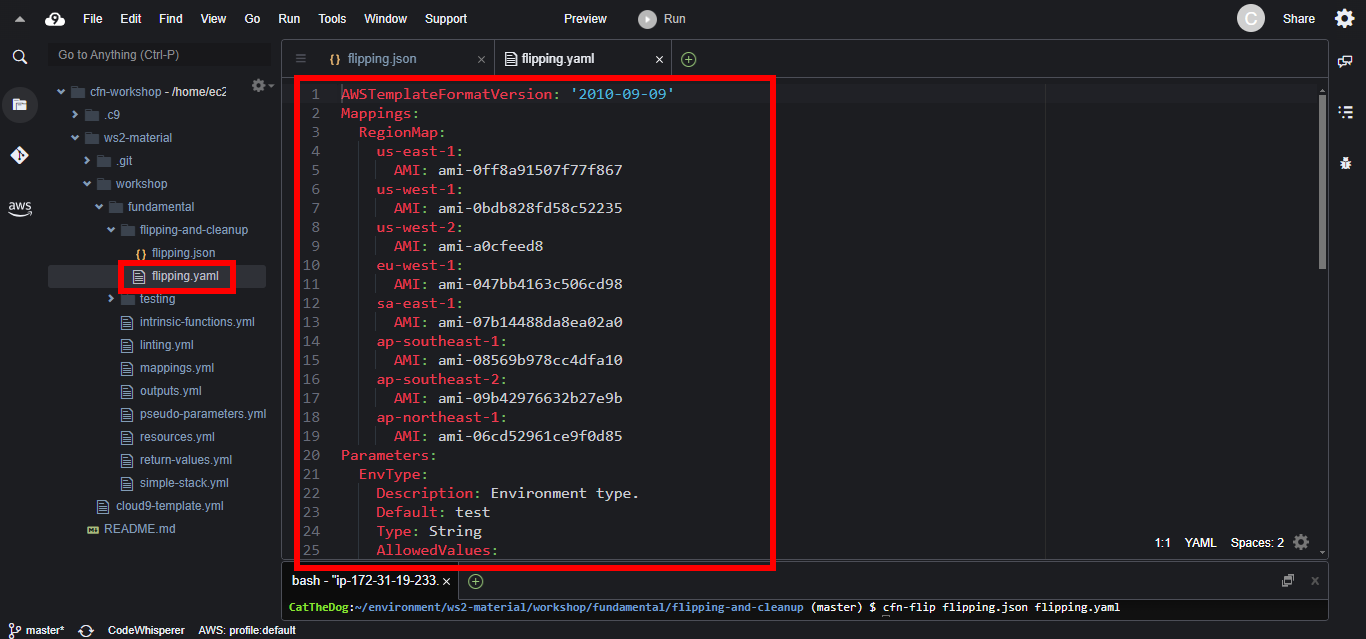Open the Collaborate panel icon on right sidebar

(1345, 62)
